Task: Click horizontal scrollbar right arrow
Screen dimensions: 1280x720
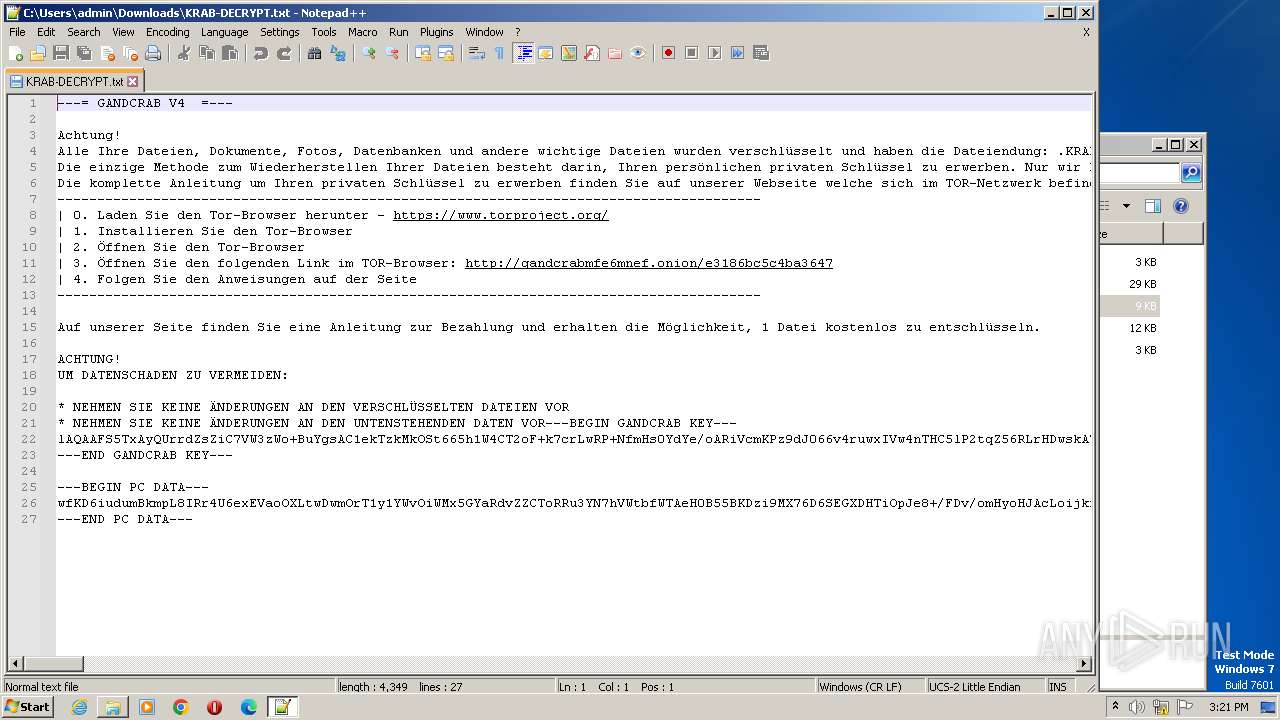Action: coord(1084,663)
